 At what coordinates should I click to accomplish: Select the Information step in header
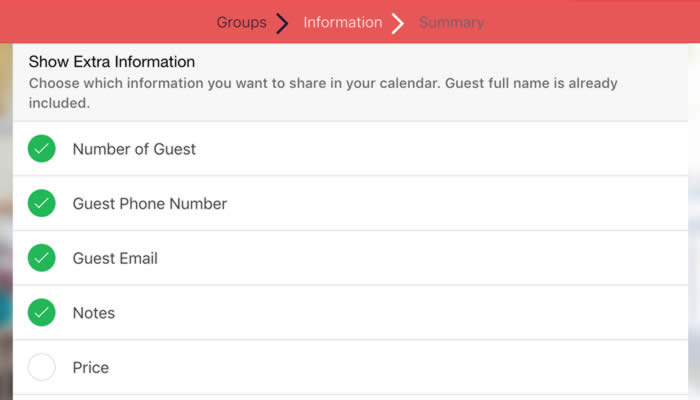click(343, 22)
